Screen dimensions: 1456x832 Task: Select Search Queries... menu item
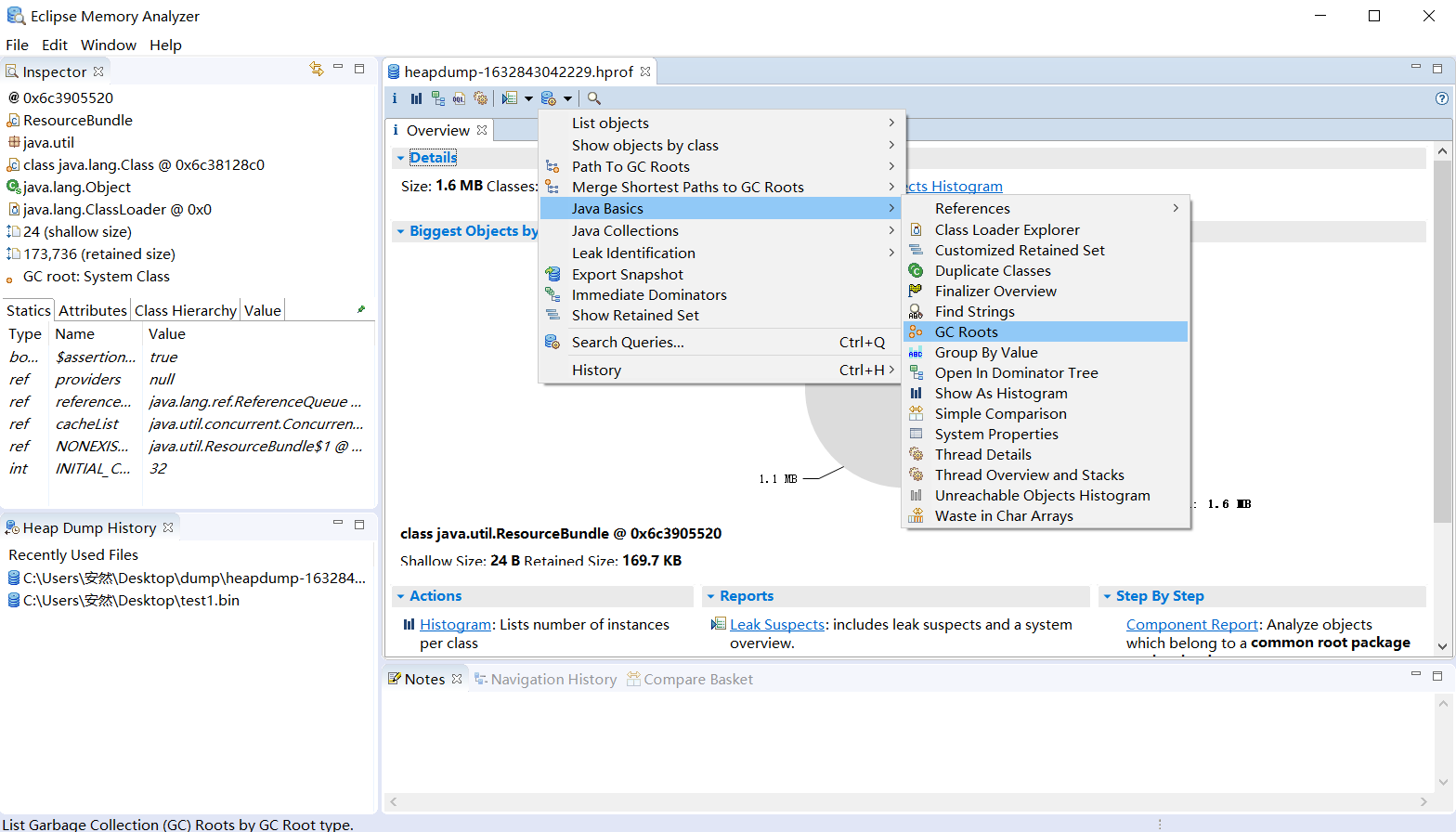point(721,342)
